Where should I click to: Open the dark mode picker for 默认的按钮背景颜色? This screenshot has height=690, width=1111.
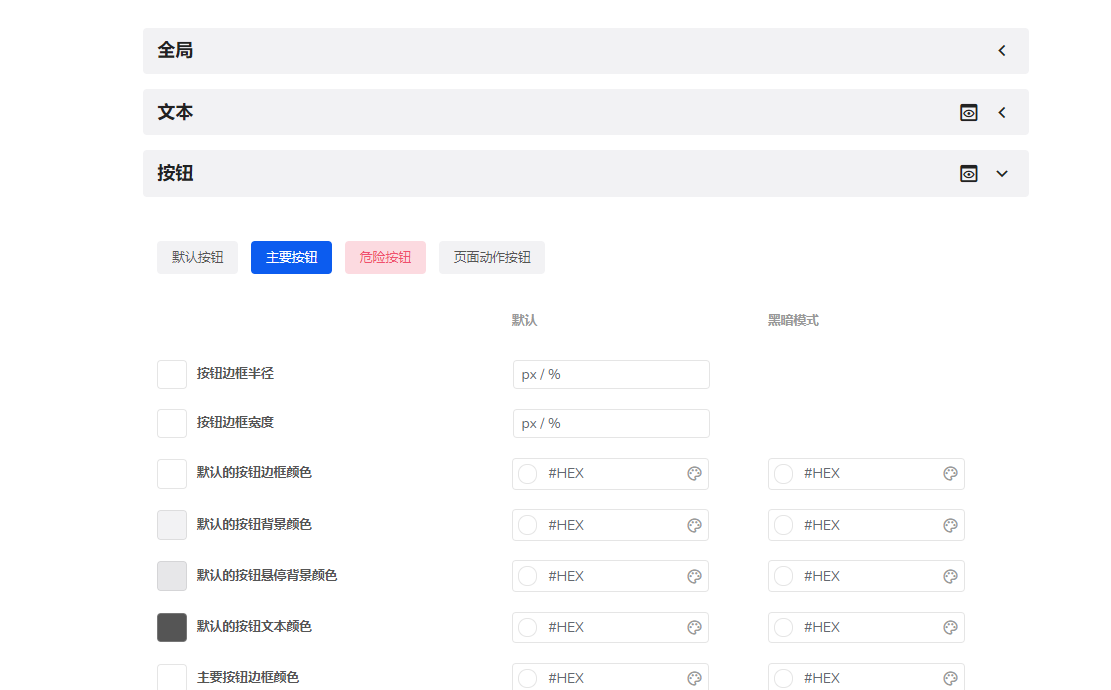coord(950,524)
